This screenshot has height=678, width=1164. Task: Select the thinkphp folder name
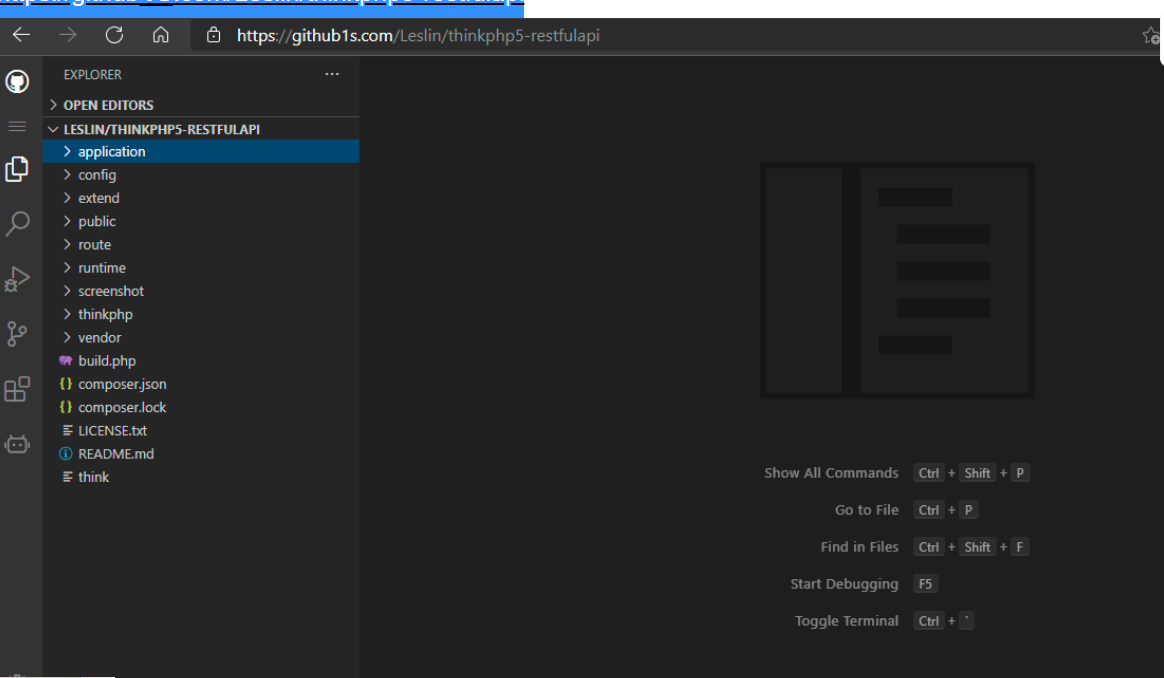point(105,315)
